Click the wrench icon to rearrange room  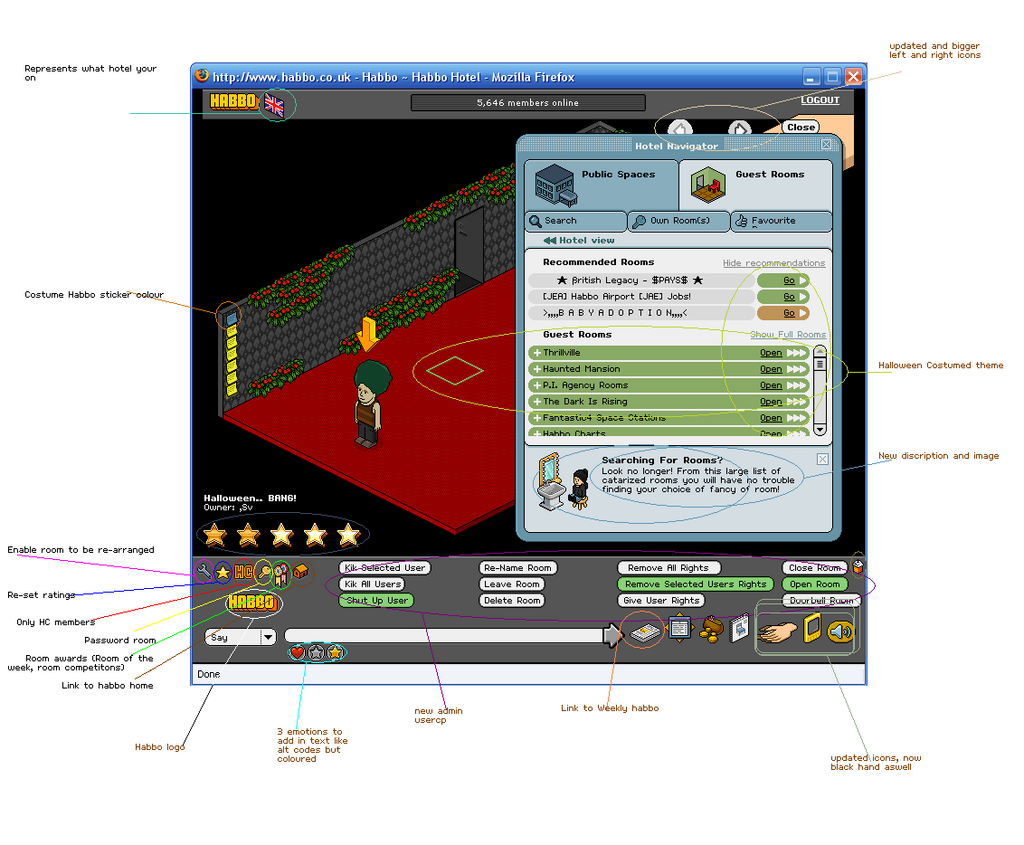(x=205, y=572)
